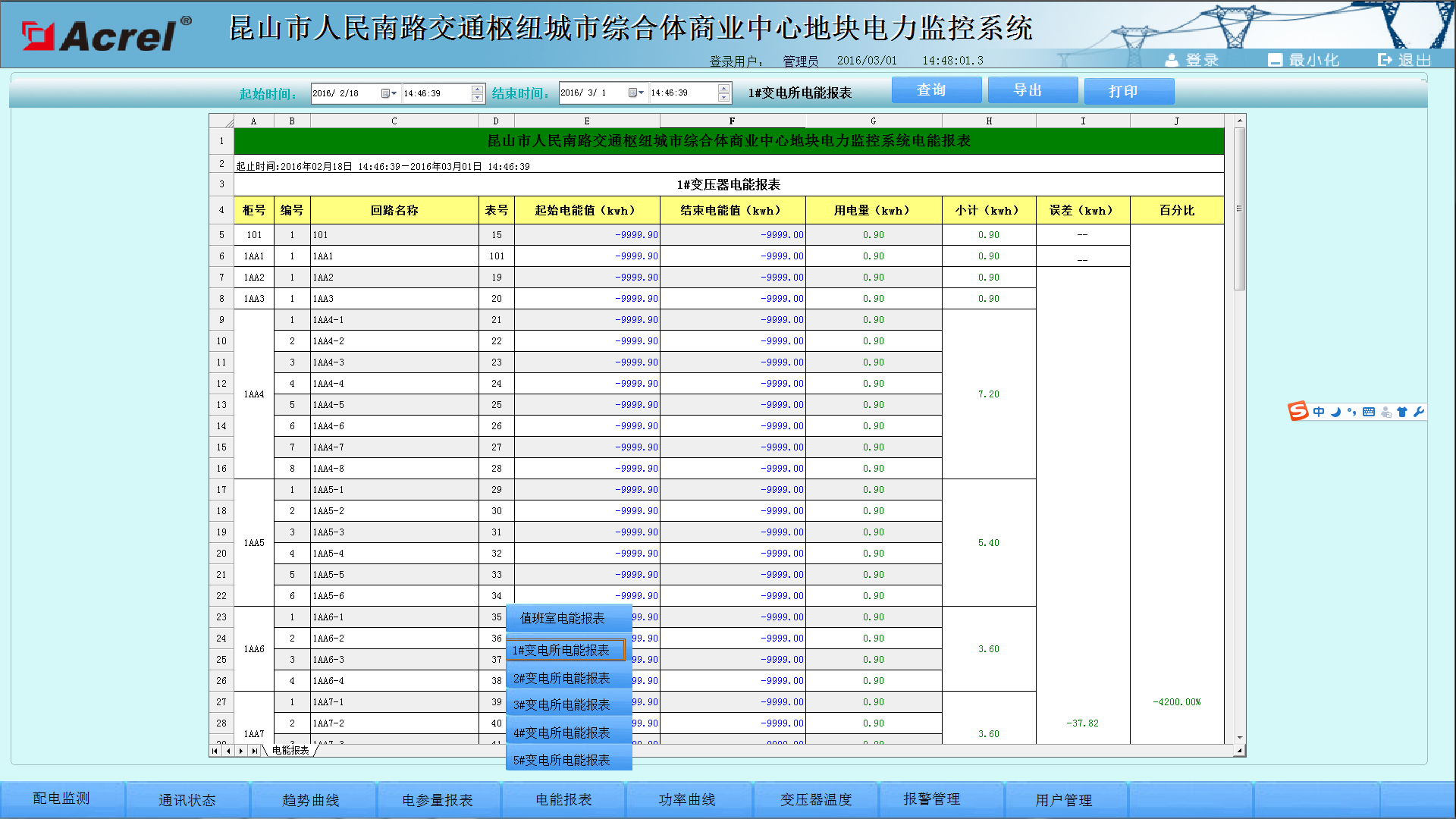Viewport: 1456px width, 819px height.
Task: Click the Sogou input method logo
Action: click(x=1298, y=411)
